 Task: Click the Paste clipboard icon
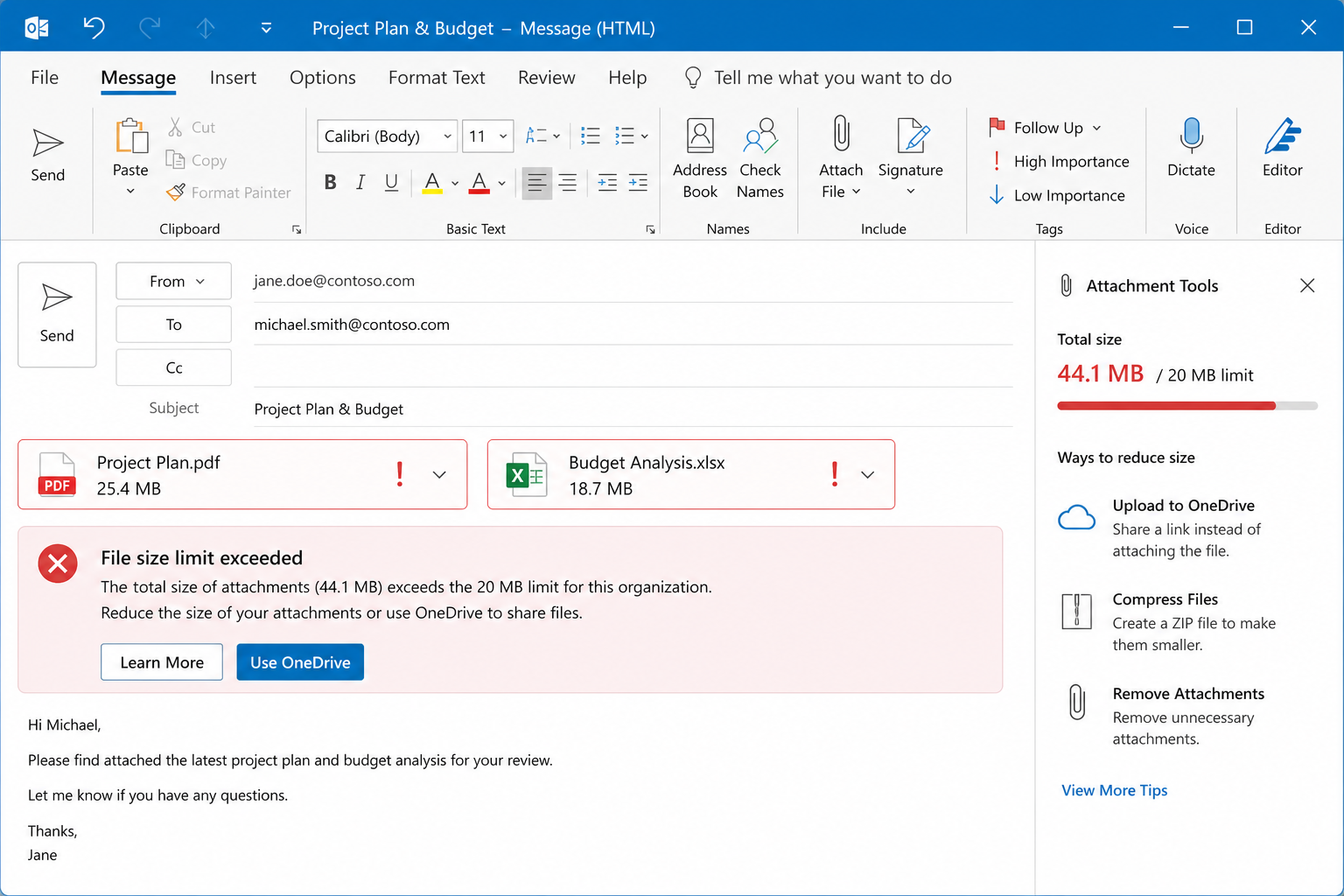[x=131, y=136]
